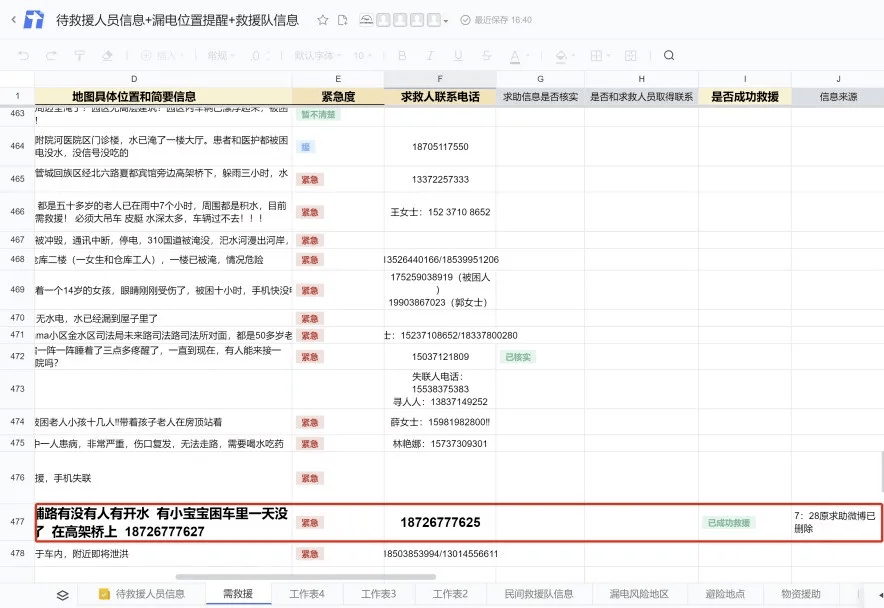The width and height of the screenshot is (884, 608).
Task: Open the 常规 number format dropdown
Action: 221,55
